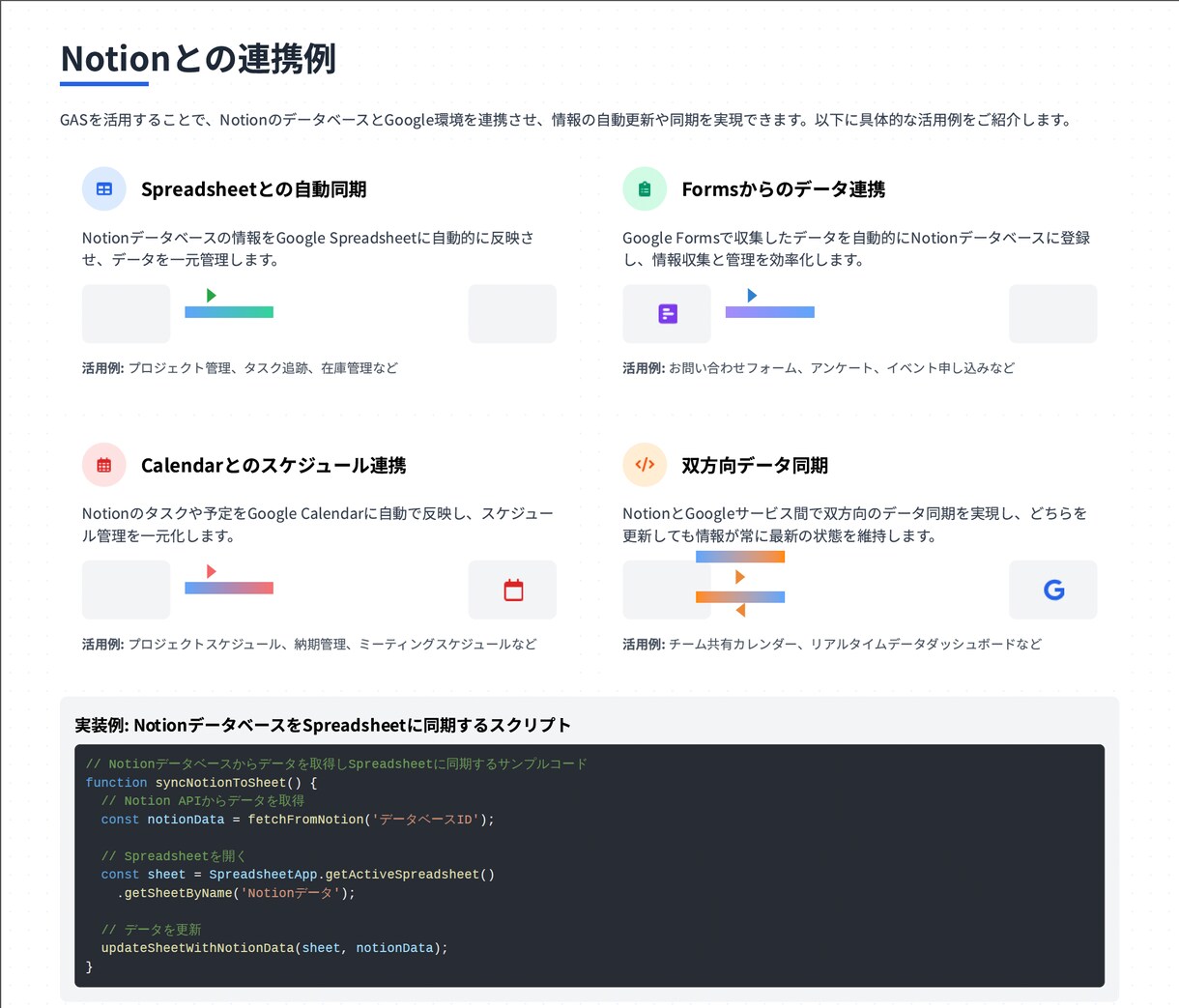Click the Forms card description text
Image resolution: width=1179 pixels, height=1008 pixels.
pyautogui.click(x=856, y=248)
